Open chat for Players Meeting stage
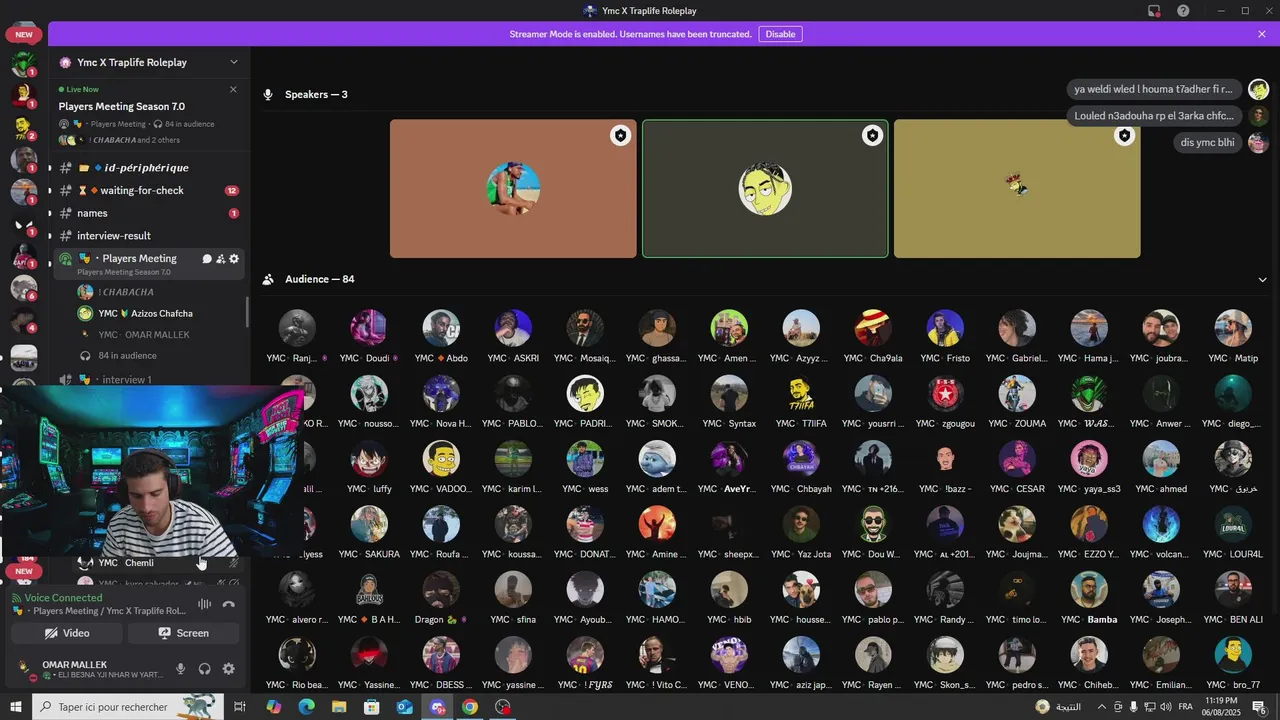 coord(207,259)
